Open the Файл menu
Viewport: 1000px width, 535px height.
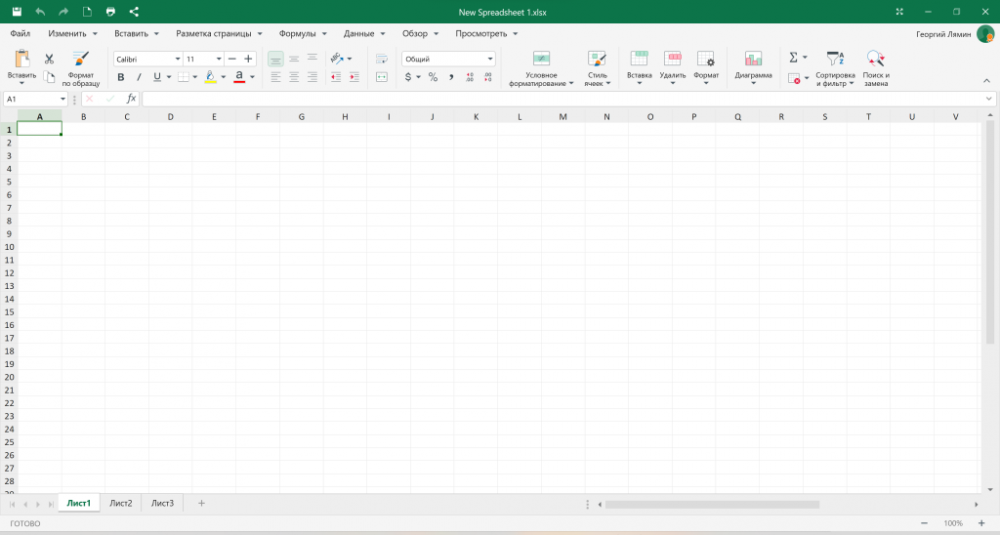[x=20, y=33]
